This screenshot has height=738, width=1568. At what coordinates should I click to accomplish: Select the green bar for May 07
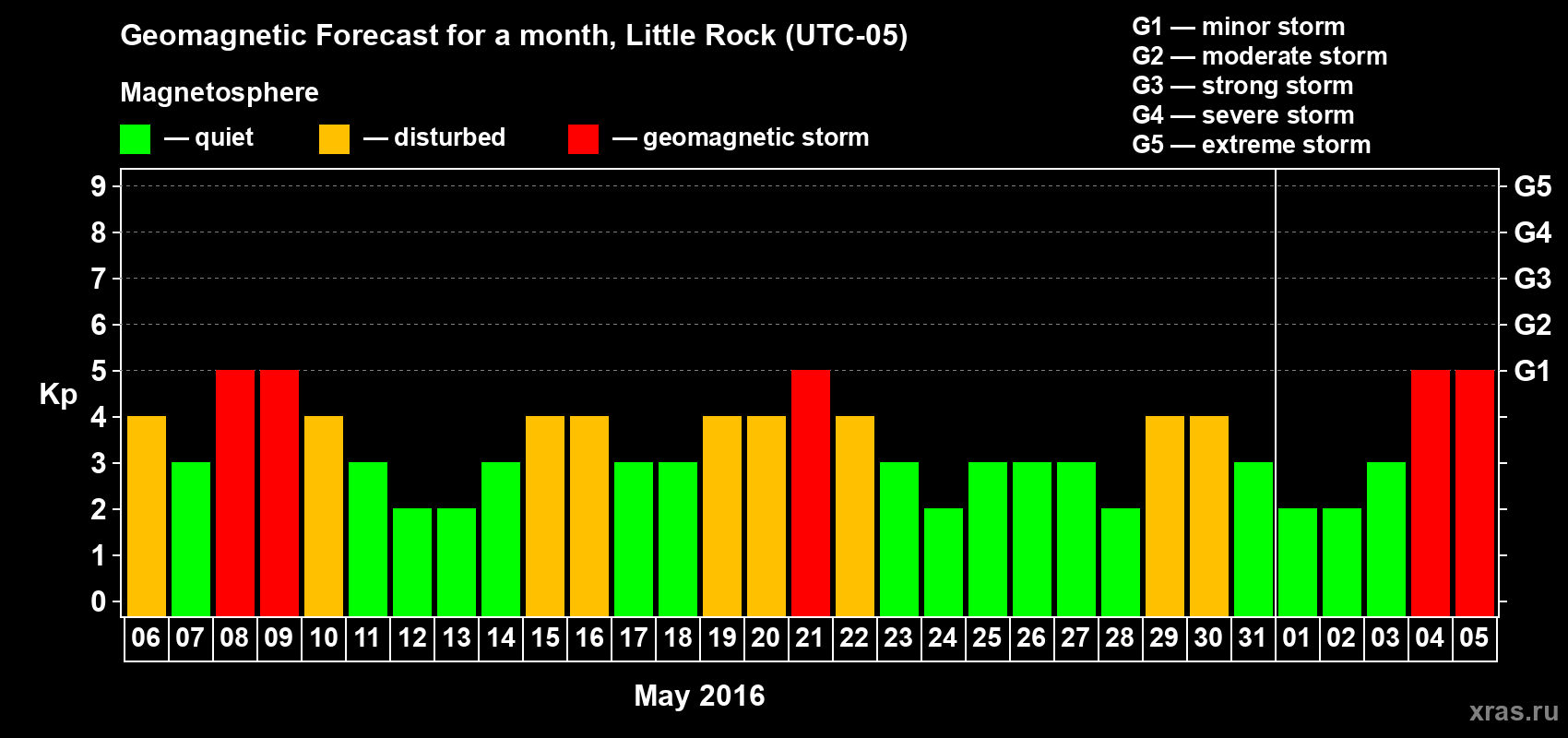point(191,540)
